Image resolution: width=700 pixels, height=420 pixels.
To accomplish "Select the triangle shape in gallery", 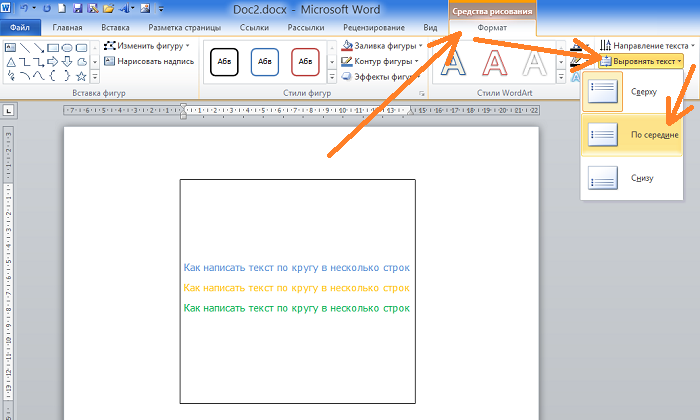I will 11,62.
